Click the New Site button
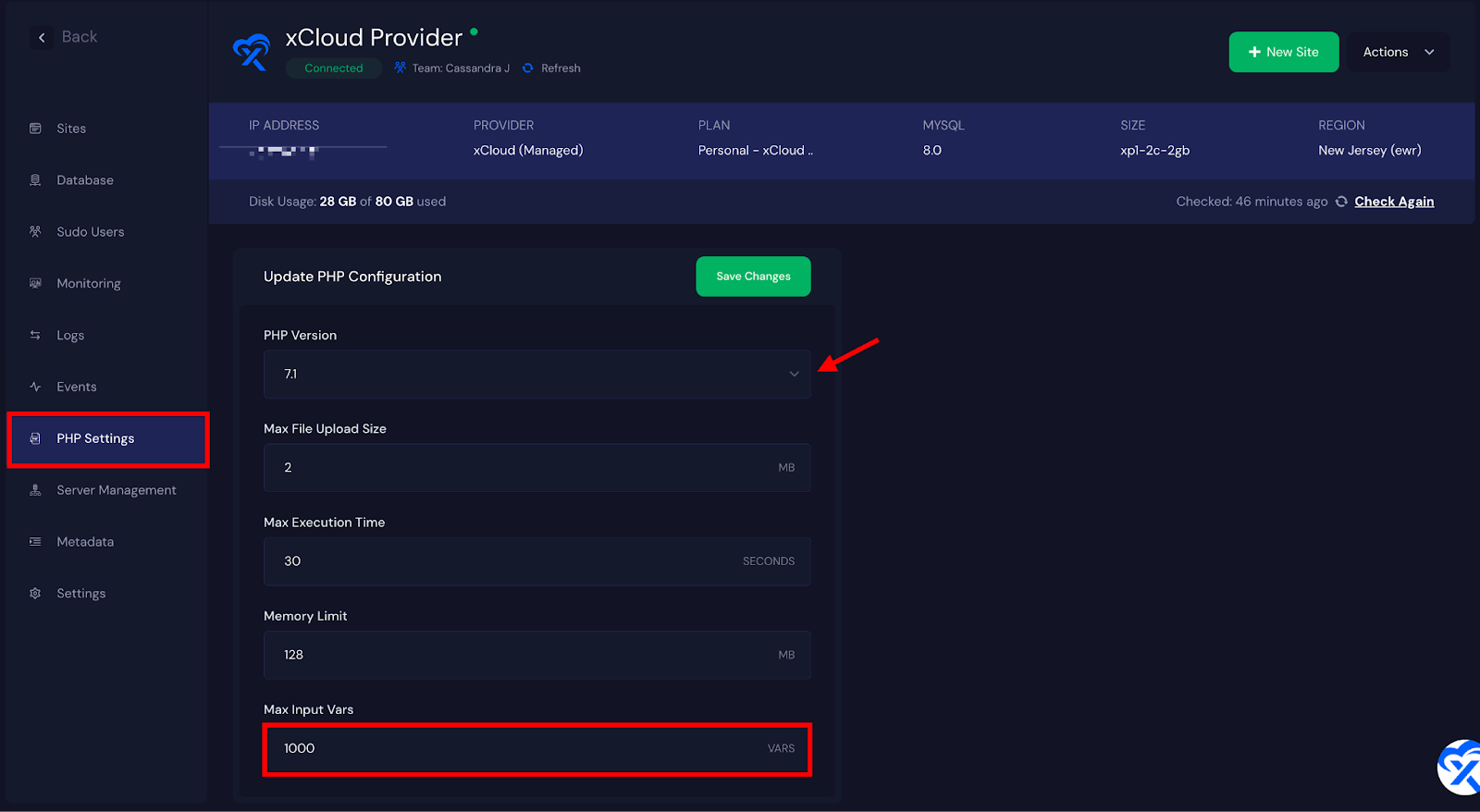 coord(1283,52)
